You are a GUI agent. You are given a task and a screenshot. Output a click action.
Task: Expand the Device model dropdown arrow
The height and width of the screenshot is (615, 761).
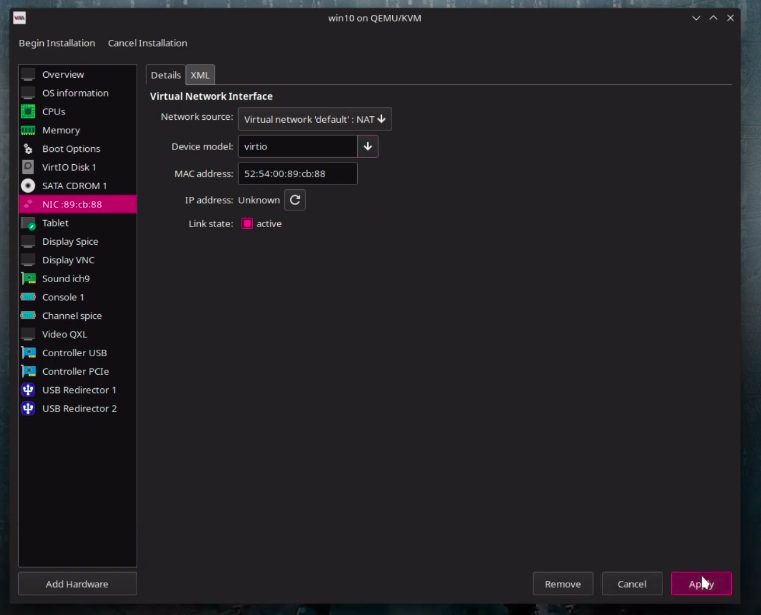tap(367, 147)
